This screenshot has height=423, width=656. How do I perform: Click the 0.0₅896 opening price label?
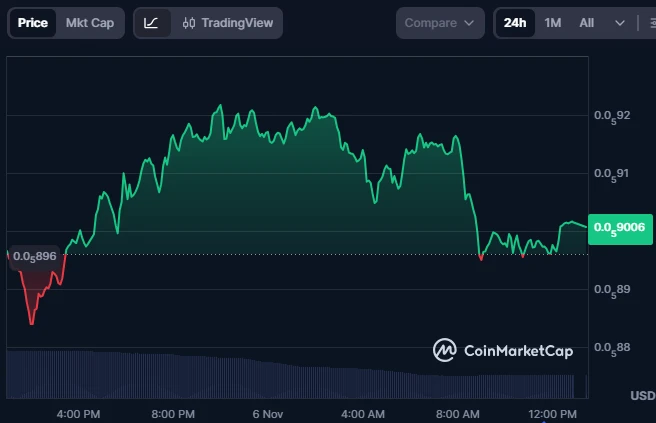pyautogui.click(x=33, y=256)
